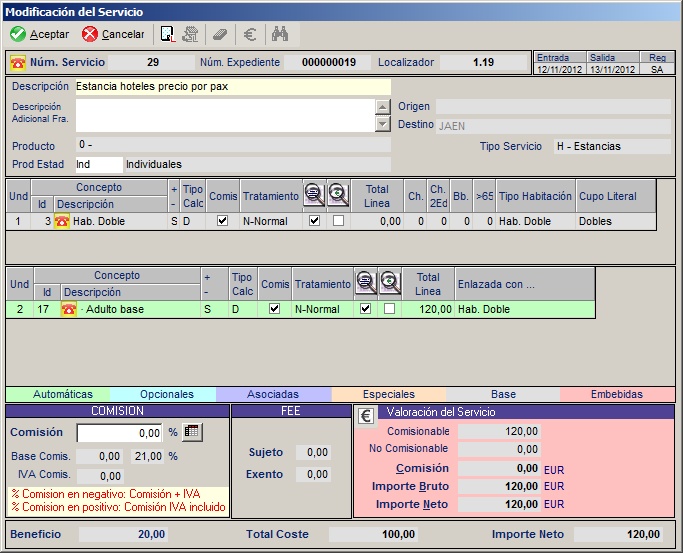The height and width of the screenshot is (553, 683).
Task: Click the Destino field showing JAEN
Action: (553, 126)
